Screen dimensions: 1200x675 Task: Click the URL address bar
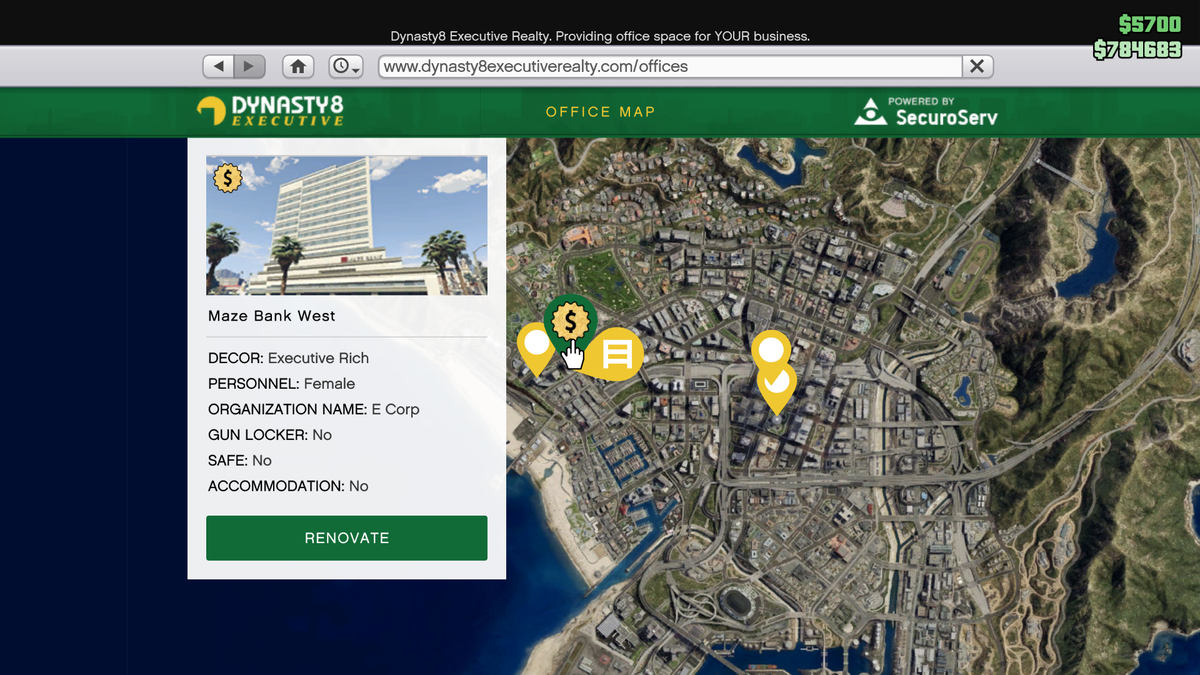coord(670,66)
